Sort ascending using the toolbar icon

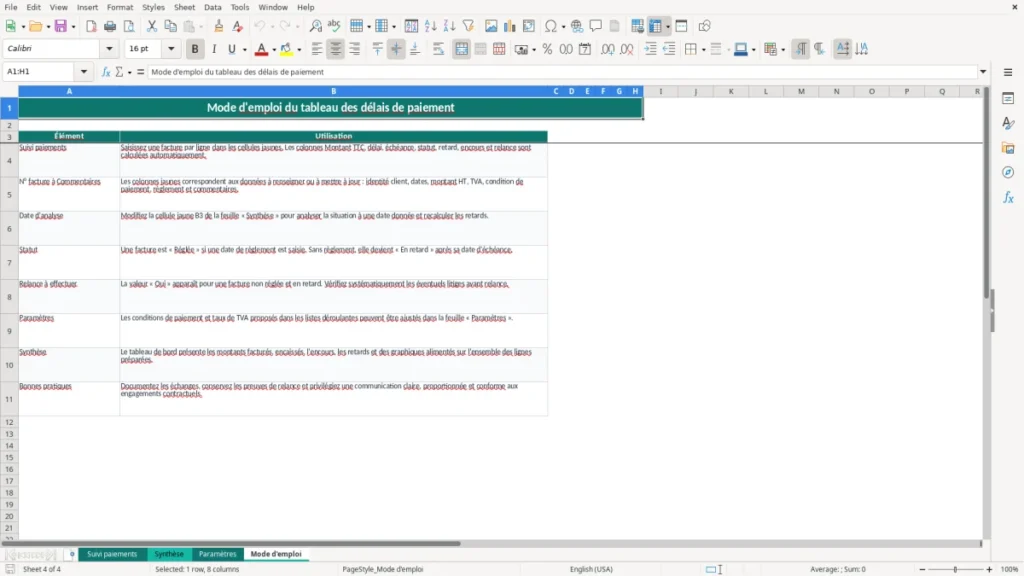pyautogui.click(x=430, y=26)
